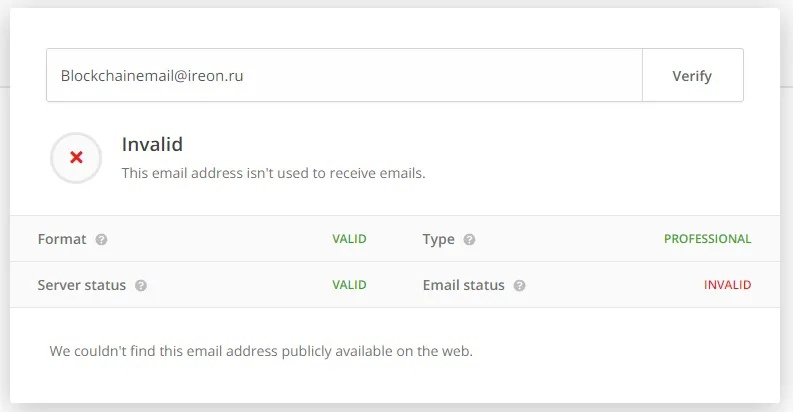Image resolution: width=793 pixels, height=412 pixels.
Task: Click the Invalid result heading
Action: pyautogui.click(x=152, y=145)
